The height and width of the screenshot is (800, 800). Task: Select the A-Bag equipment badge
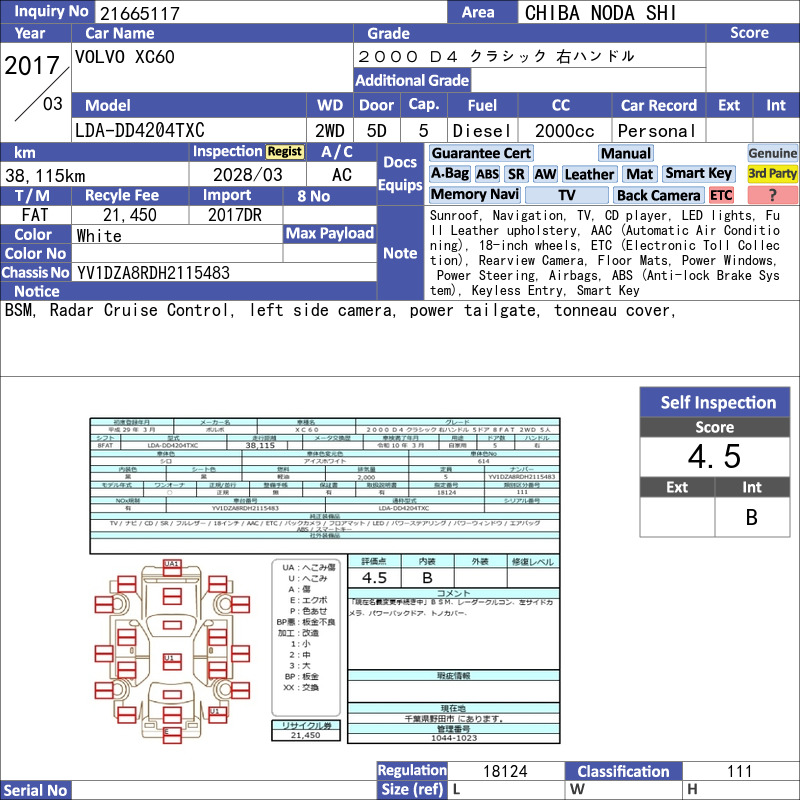449,174
